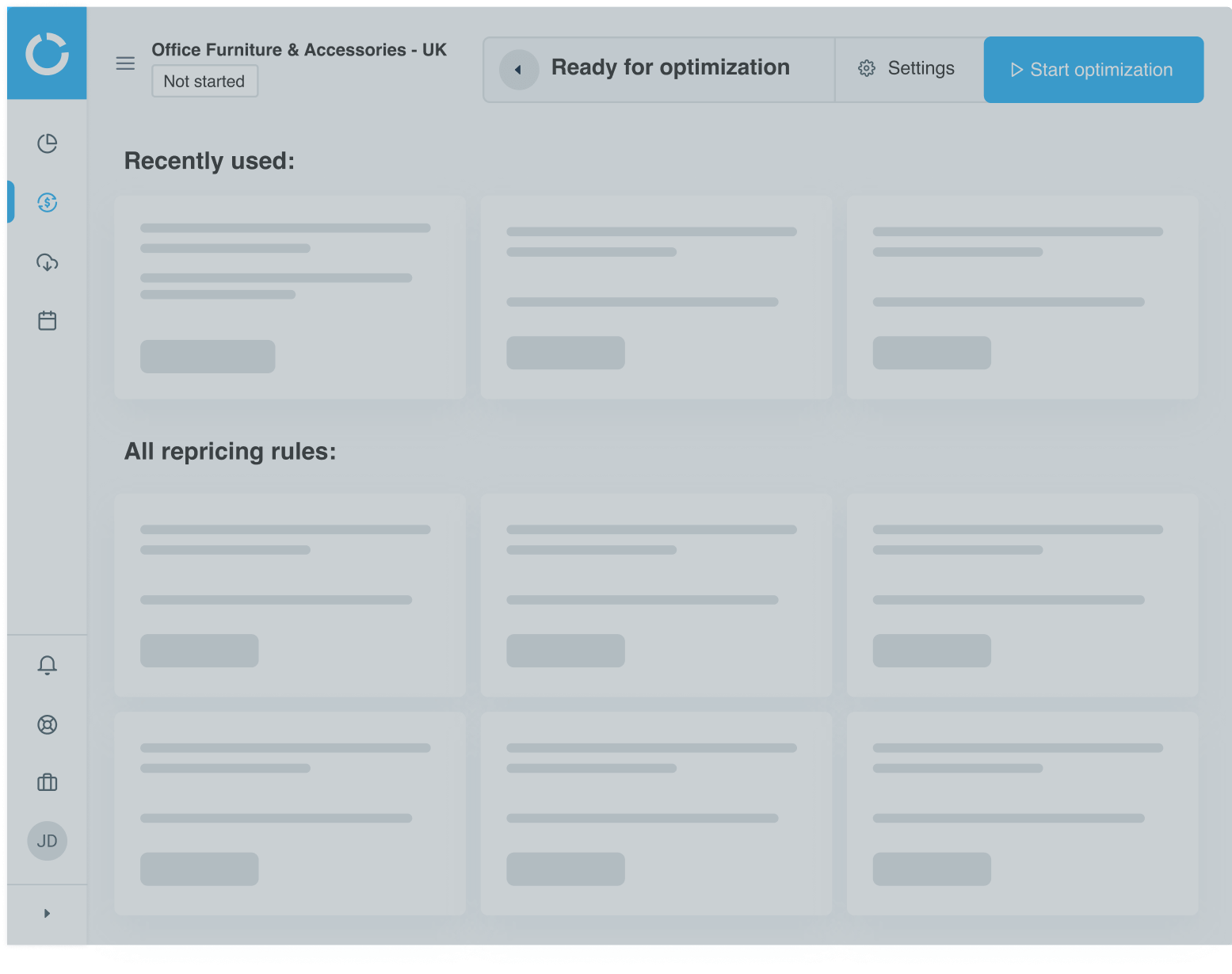Open Settings

[x=907, y=69]
